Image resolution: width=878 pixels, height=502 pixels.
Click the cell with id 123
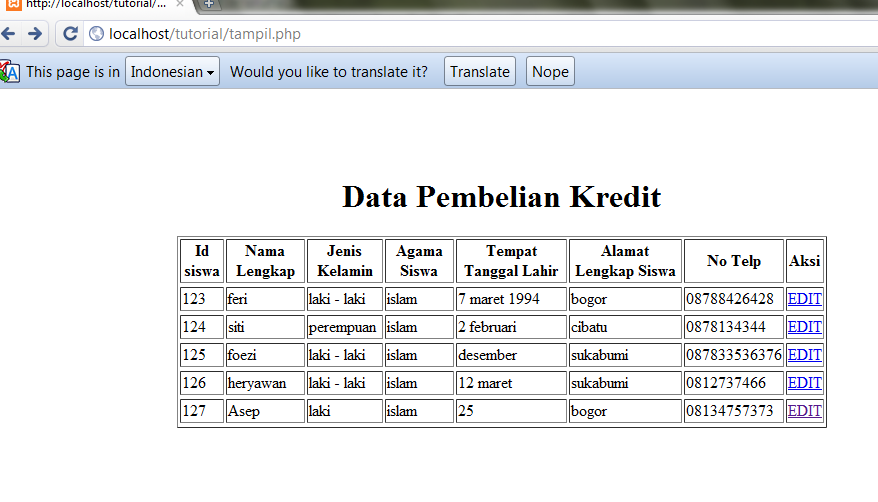pyautogui.click(x=202, y=299)
